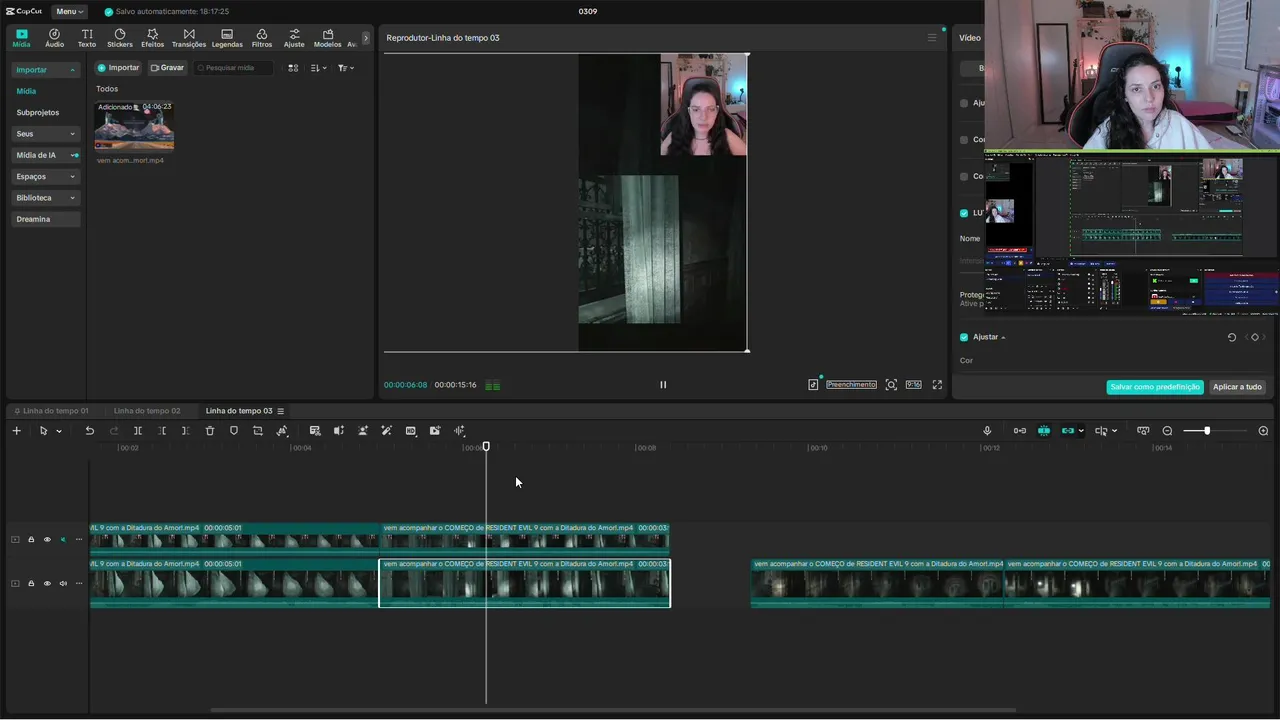This screenshot has width=1280, height=720.
Task: Open the Áudio panel
Action: tap(54, 38)
